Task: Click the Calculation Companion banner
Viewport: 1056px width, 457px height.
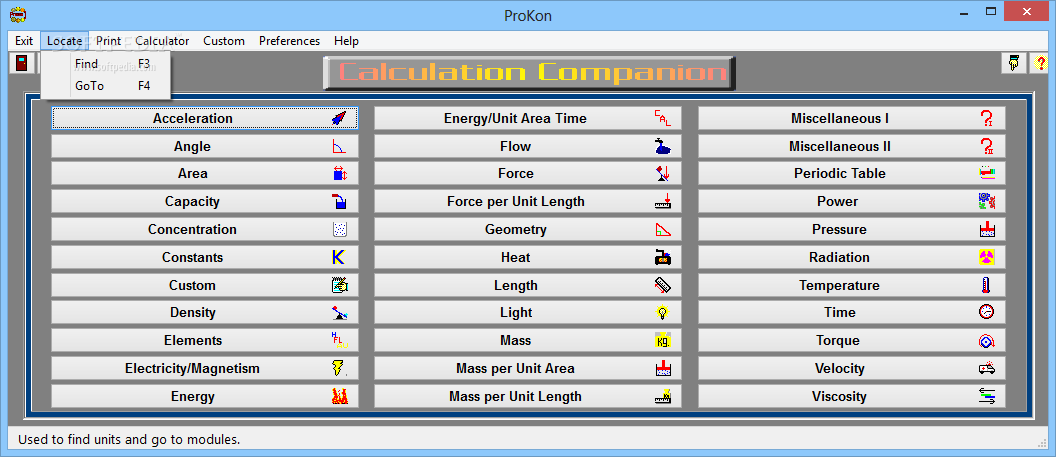Action: [x=529, y=73]
